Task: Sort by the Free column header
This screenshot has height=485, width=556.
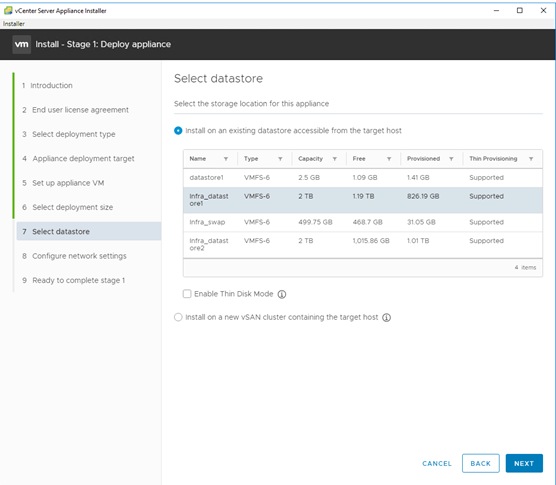Action: 359,159
